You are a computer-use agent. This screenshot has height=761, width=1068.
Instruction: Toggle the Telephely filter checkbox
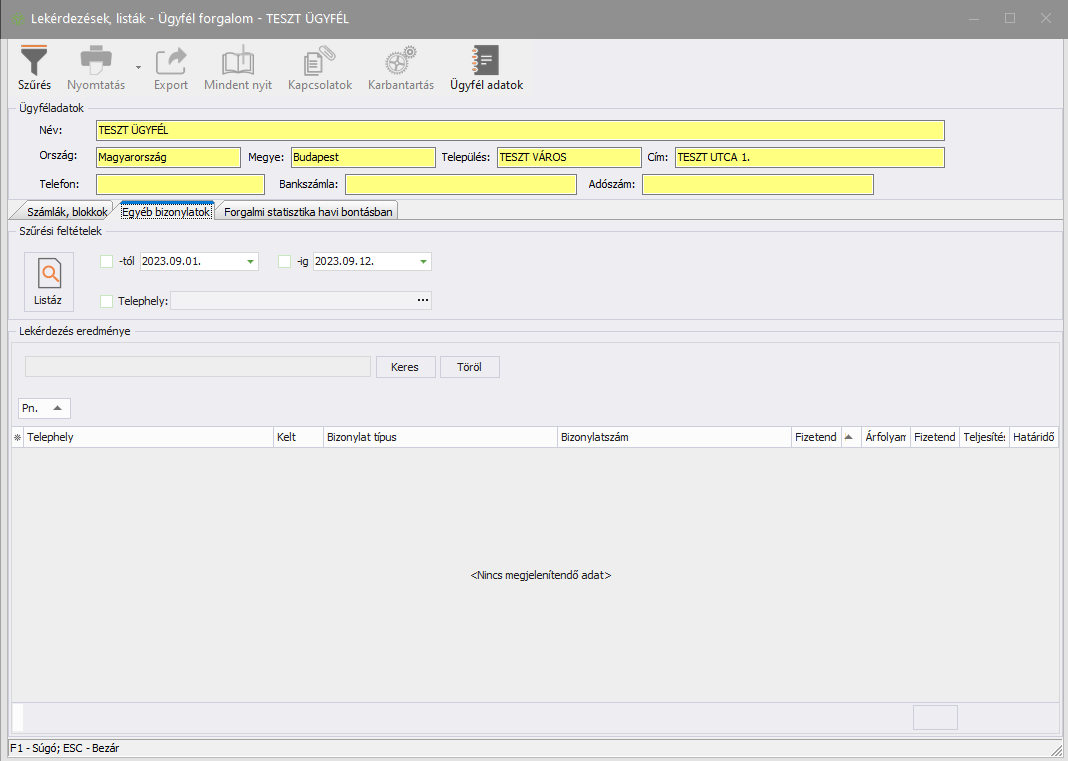coord(107,301)
